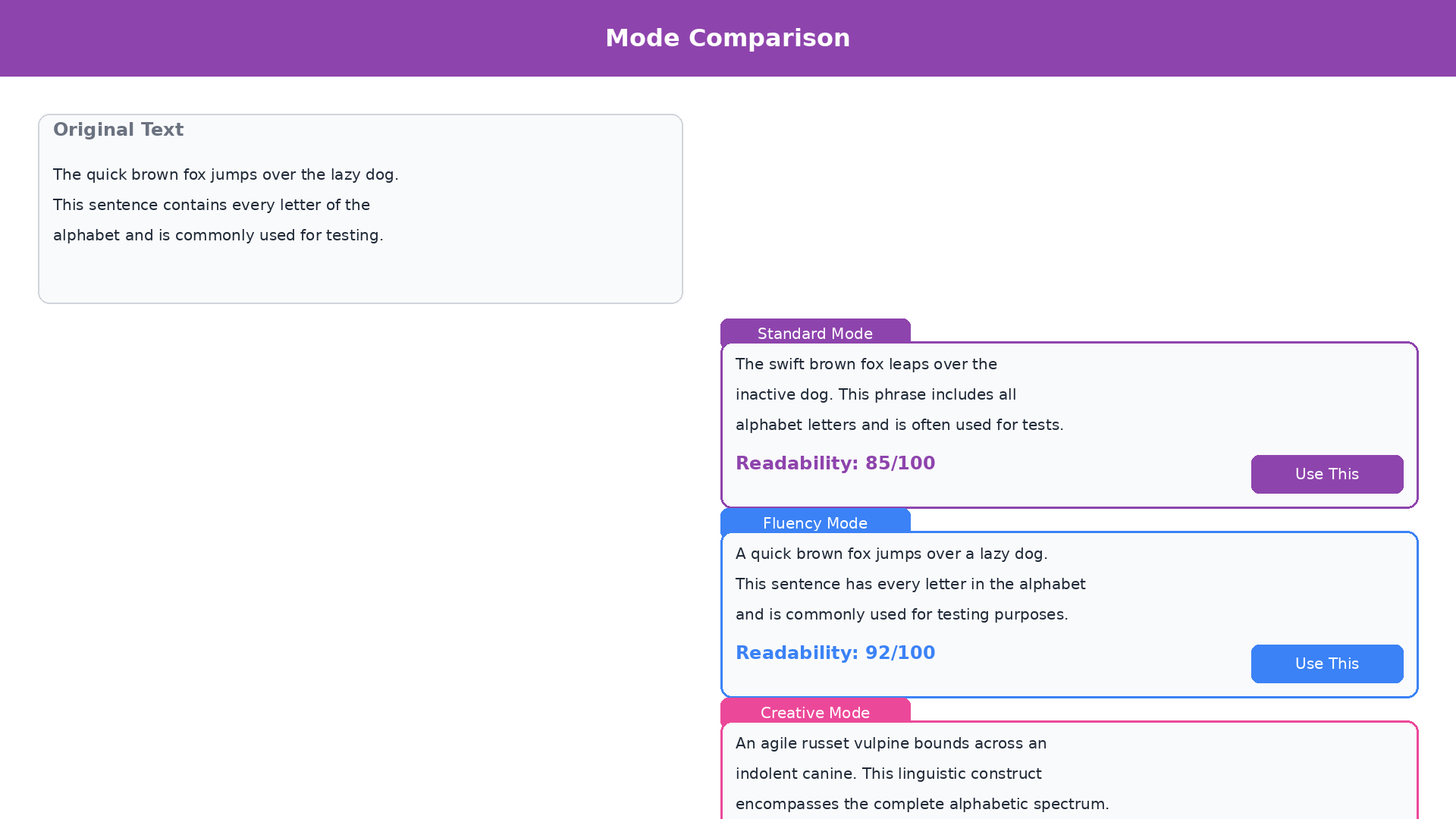Select the Creative Mode tab label

815,712
